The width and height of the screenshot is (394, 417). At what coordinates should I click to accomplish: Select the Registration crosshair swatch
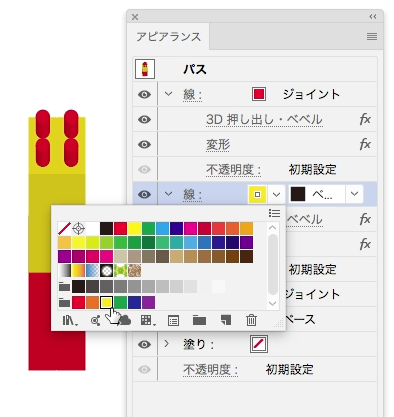(x=78, y=229)
